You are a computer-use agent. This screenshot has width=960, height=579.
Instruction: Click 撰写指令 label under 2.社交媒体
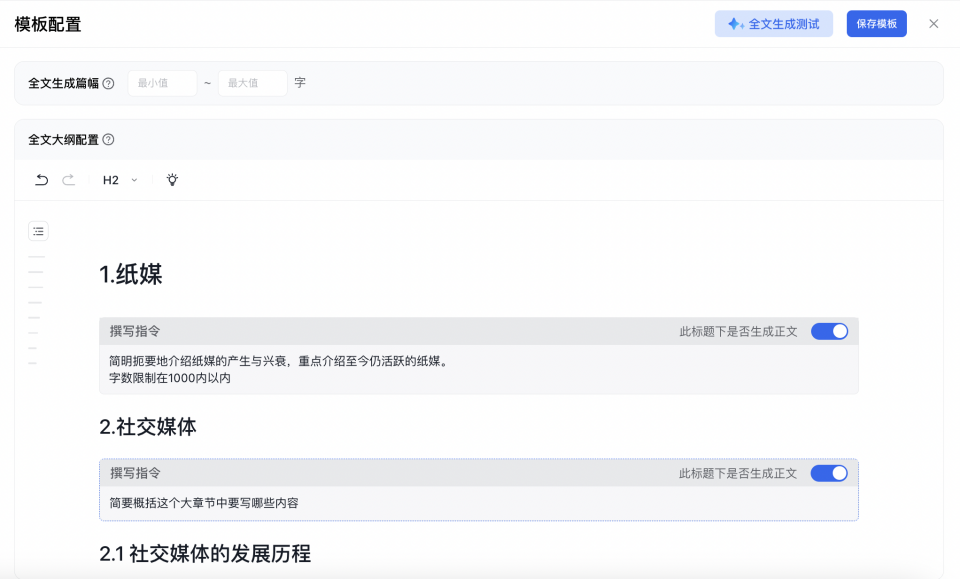coord(135,473)
